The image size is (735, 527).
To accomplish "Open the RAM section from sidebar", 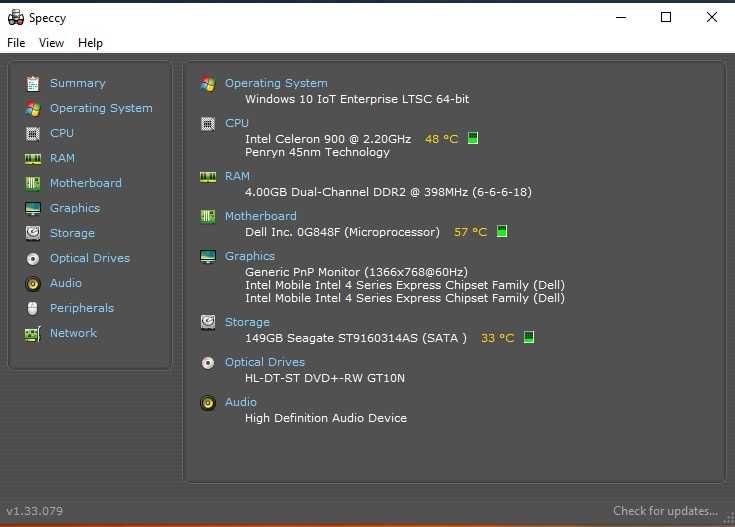I will pyautogui.click(x=62, y=158).
